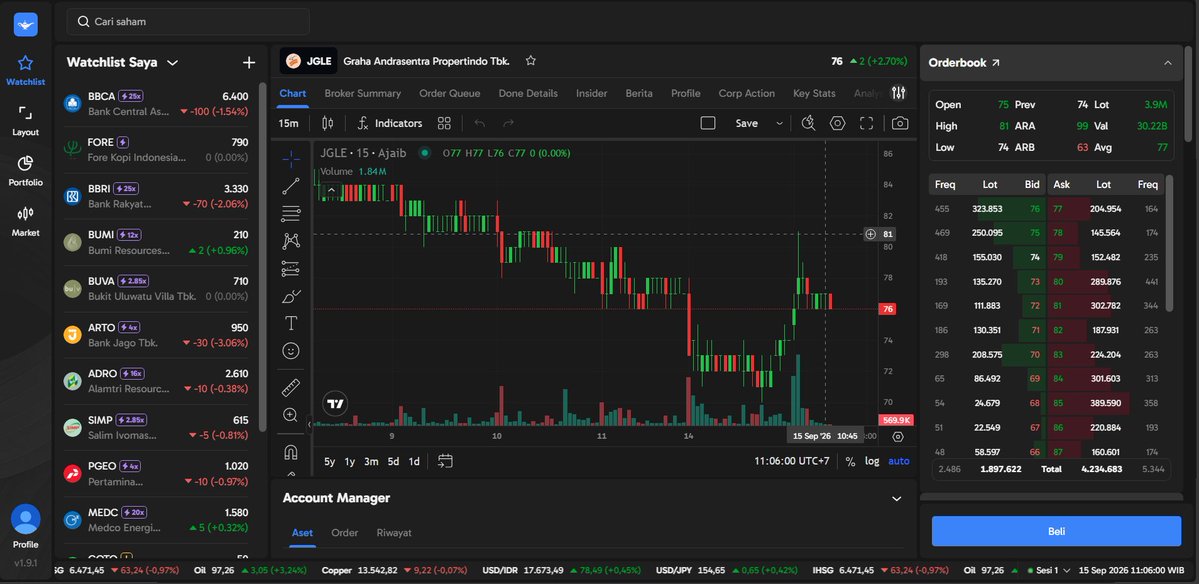Set chart range to 1d
The height and width of the screenshot is (584, 1199).
pyautogui.click(x=414, y=461)
